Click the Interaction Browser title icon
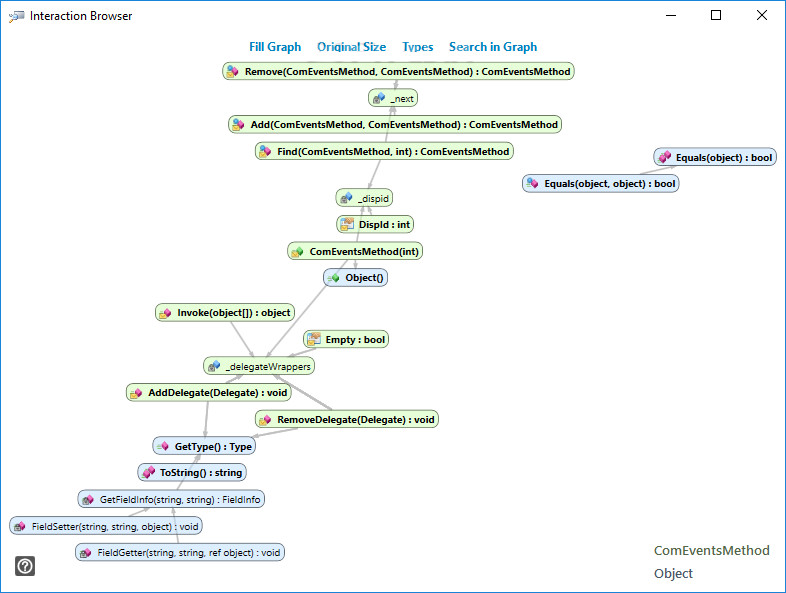786x593 pixels. coord(17,17)
